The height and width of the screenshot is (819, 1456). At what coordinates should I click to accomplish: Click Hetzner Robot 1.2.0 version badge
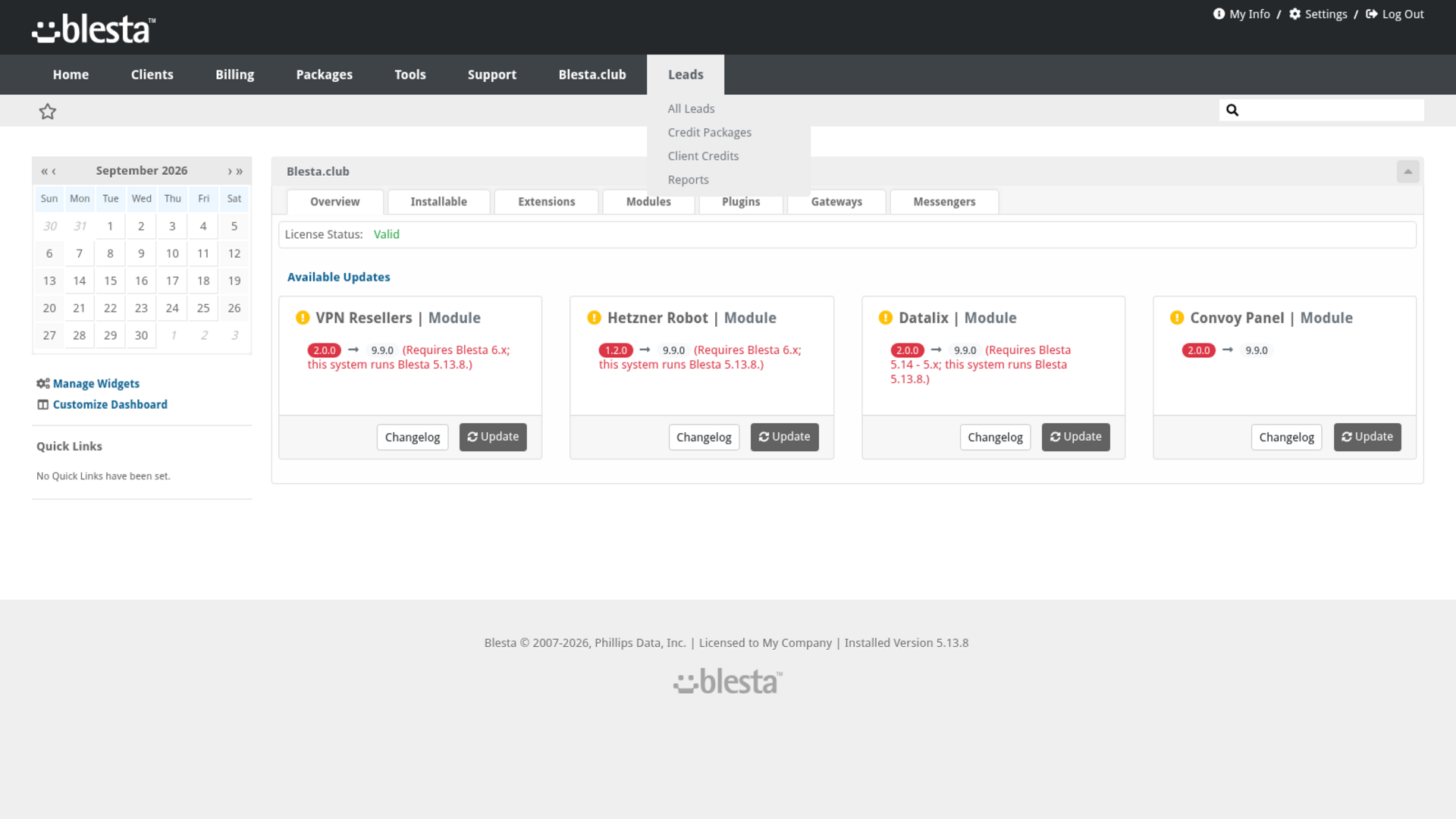point(615,350)
